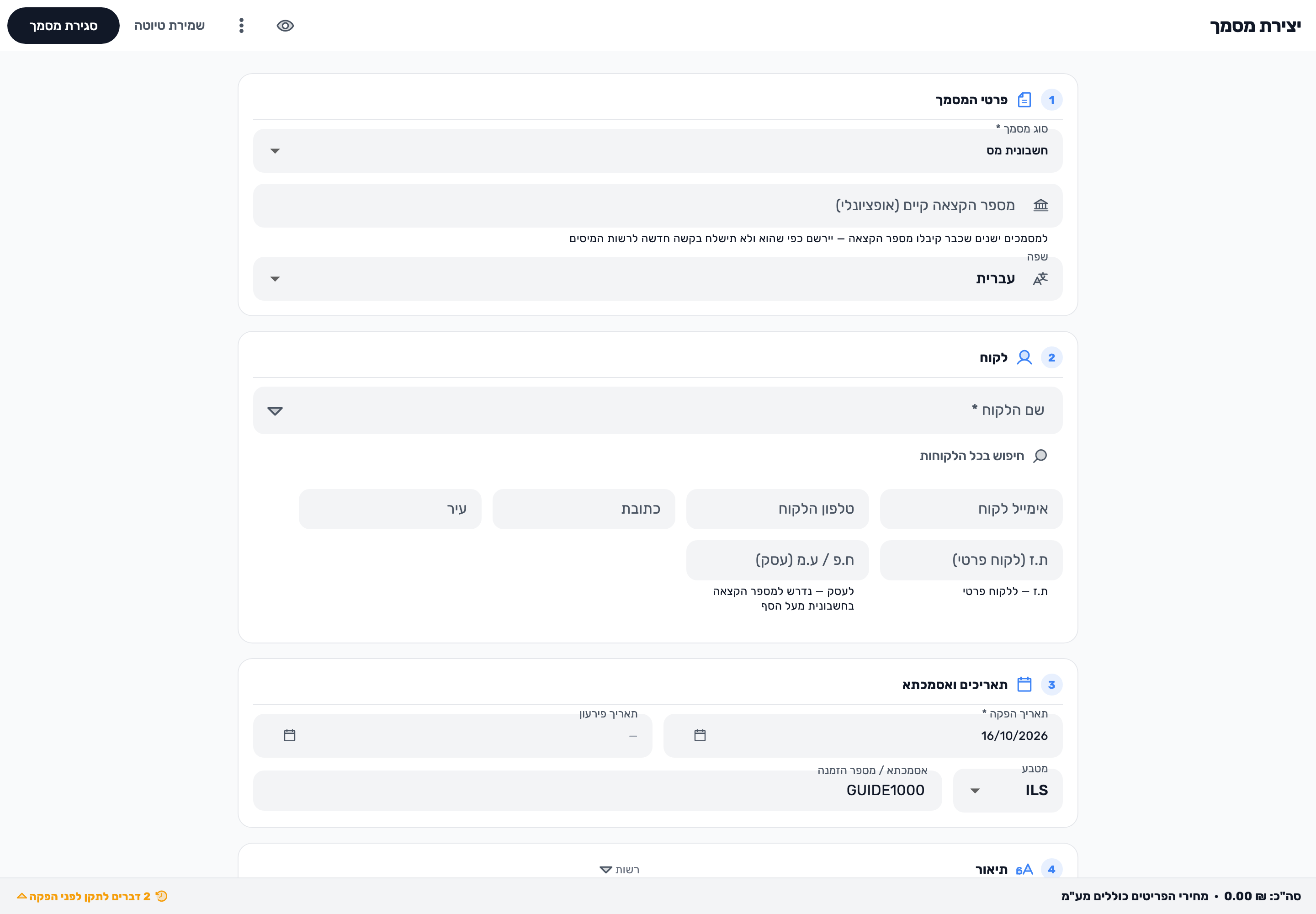Click the eye preview icon
Image resolution: width=1316 pixels, height=914 pixels.
click(285, 26)
